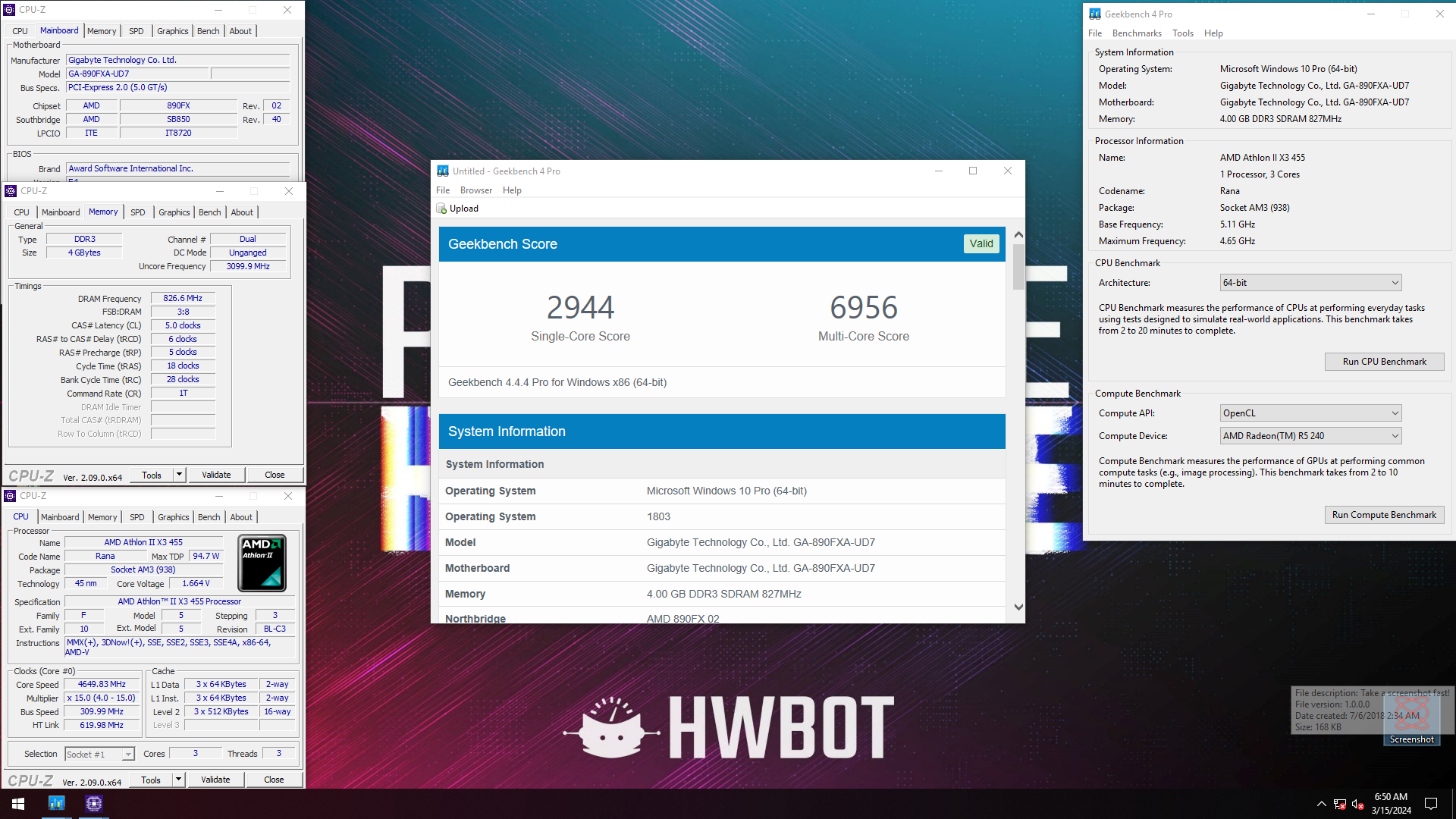Viewport: 1456px width, 819px height.
Task: Click the AMD Athlon II processor logo
Action: pyautogui.click(x=262, y=563)
